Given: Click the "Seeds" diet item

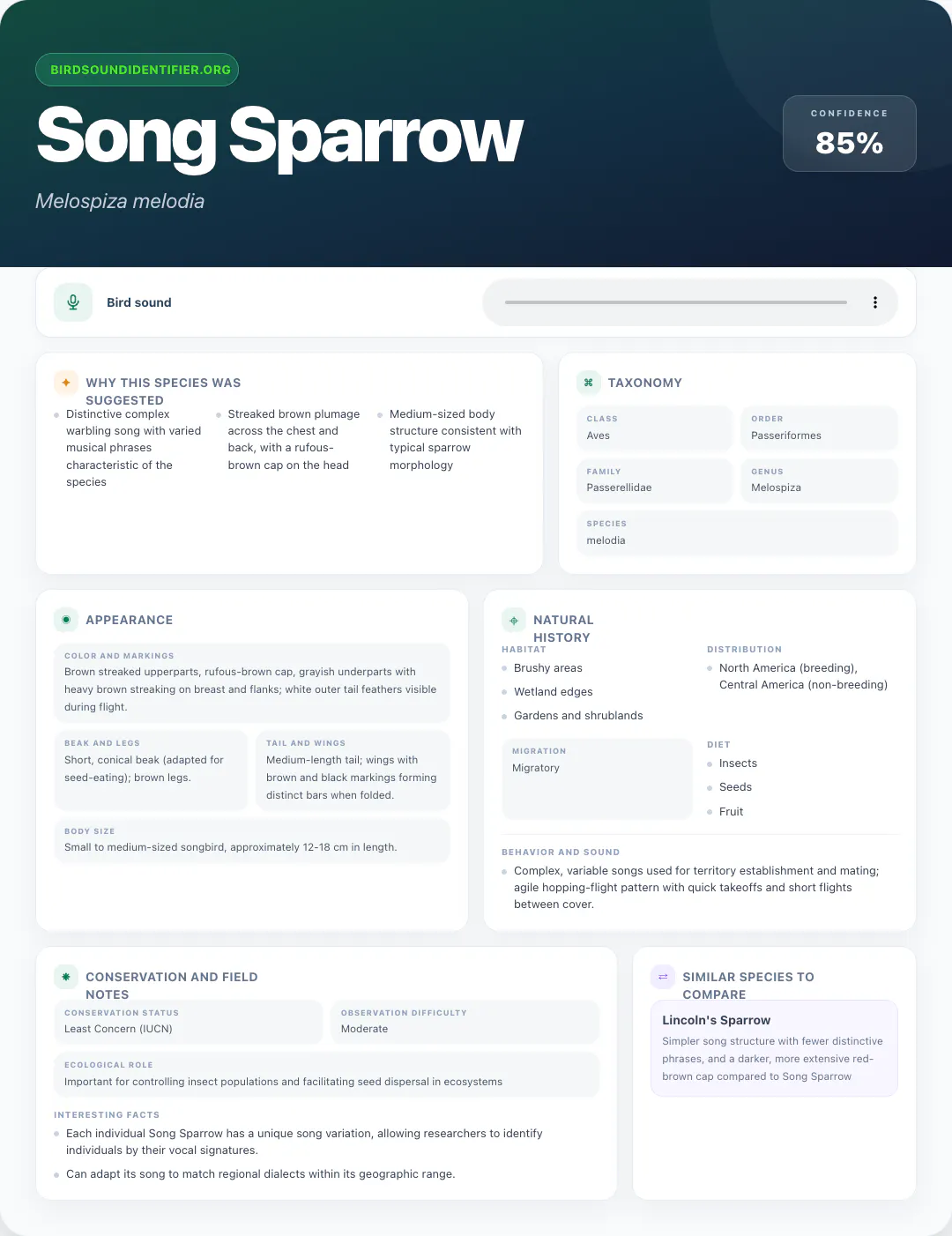Looking at the screenshot, I should (x=736, y=787).
